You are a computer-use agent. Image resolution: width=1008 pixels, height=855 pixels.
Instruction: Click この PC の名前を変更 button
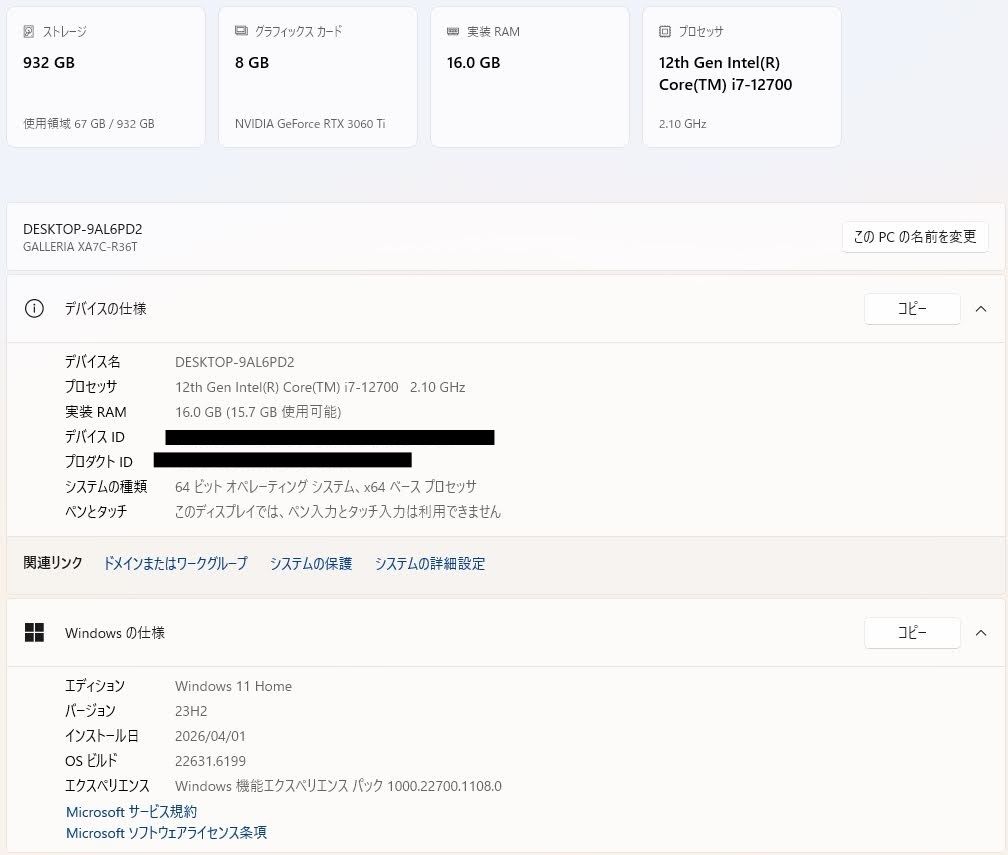click(915, 237)
